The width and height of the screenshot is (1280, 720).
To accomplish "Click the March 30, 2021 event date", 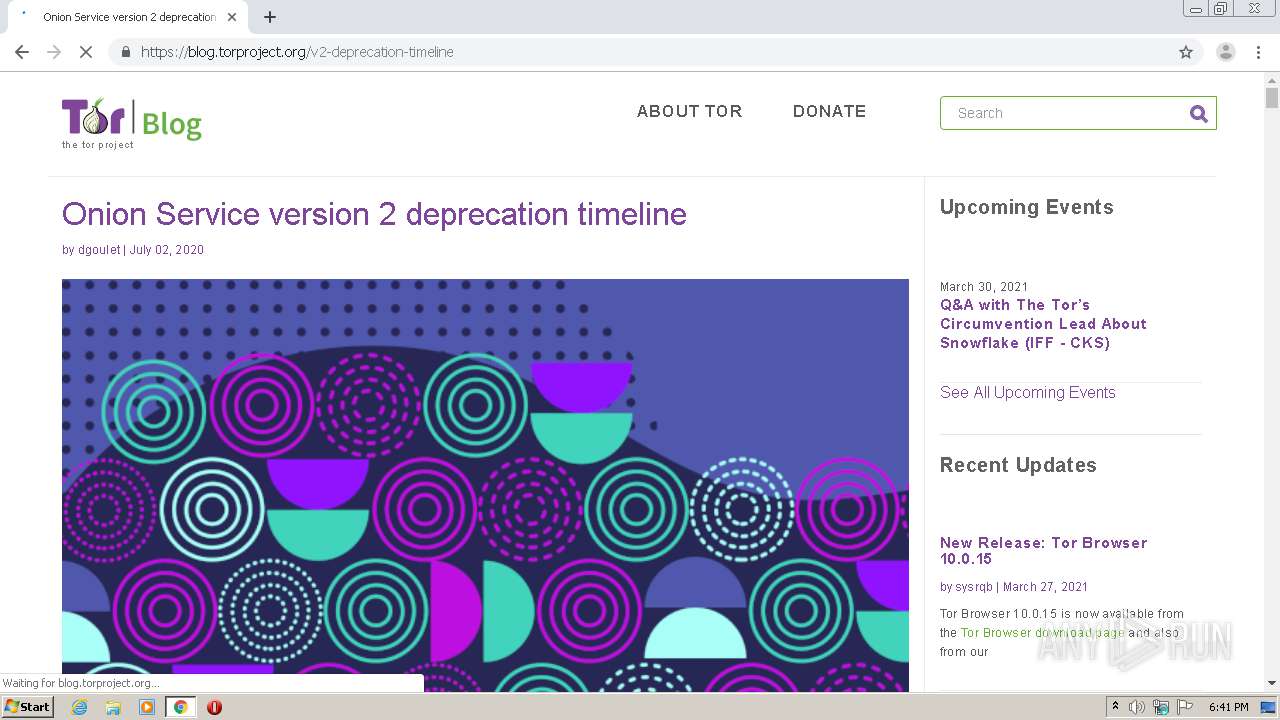I will point(984,287).
